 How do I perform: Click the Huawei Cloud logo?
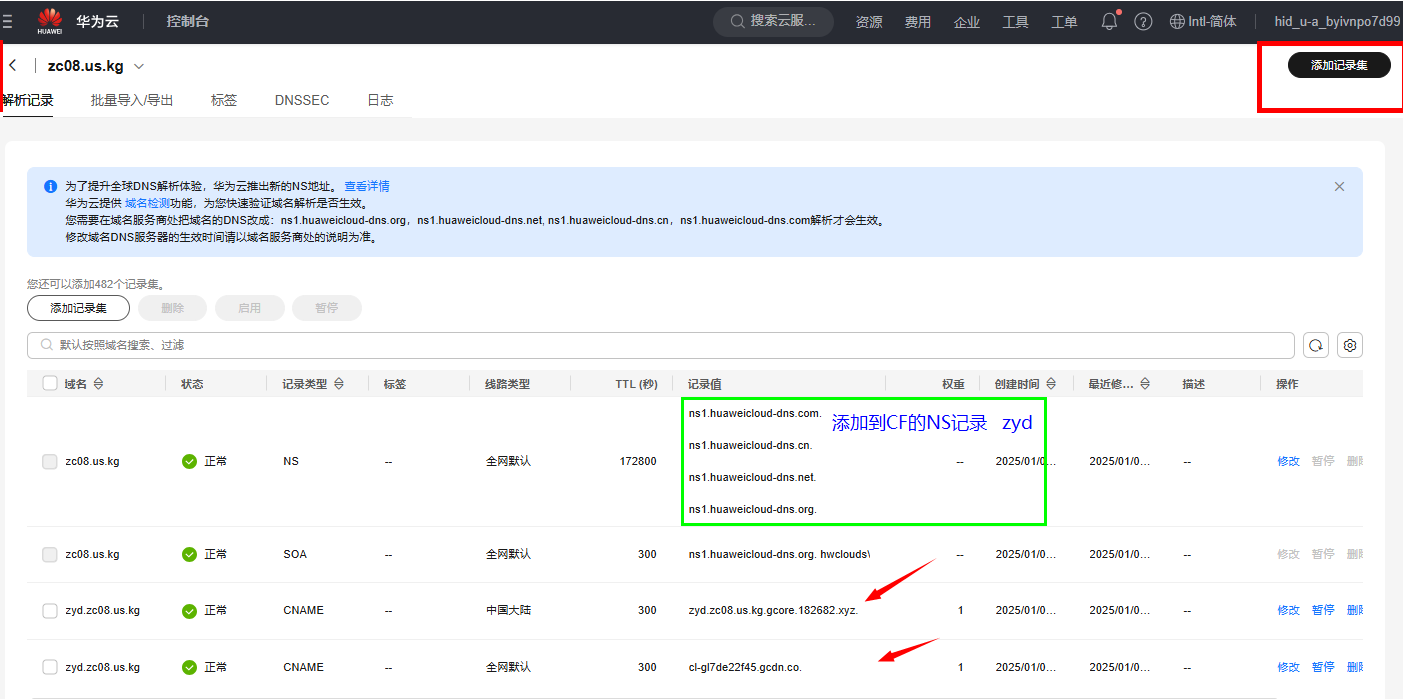(50, 21)
